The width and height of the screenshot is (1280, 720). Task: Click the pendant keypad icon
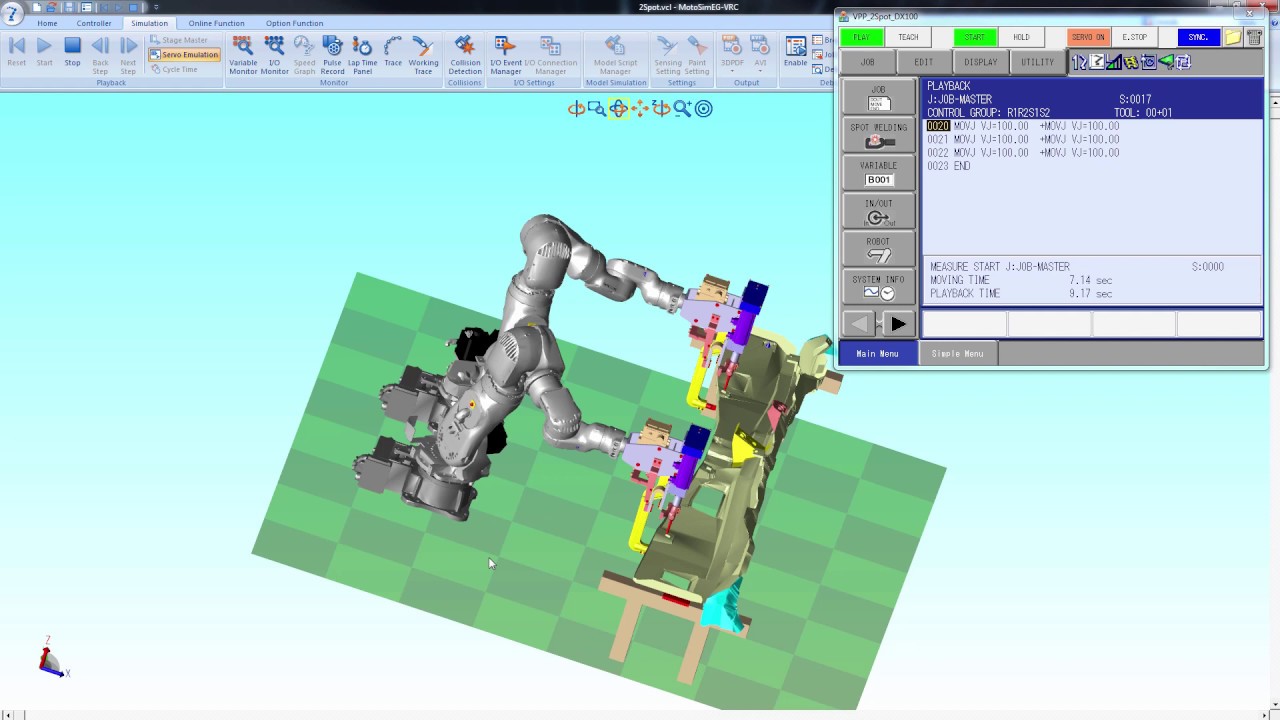(x=1254, y=37)
